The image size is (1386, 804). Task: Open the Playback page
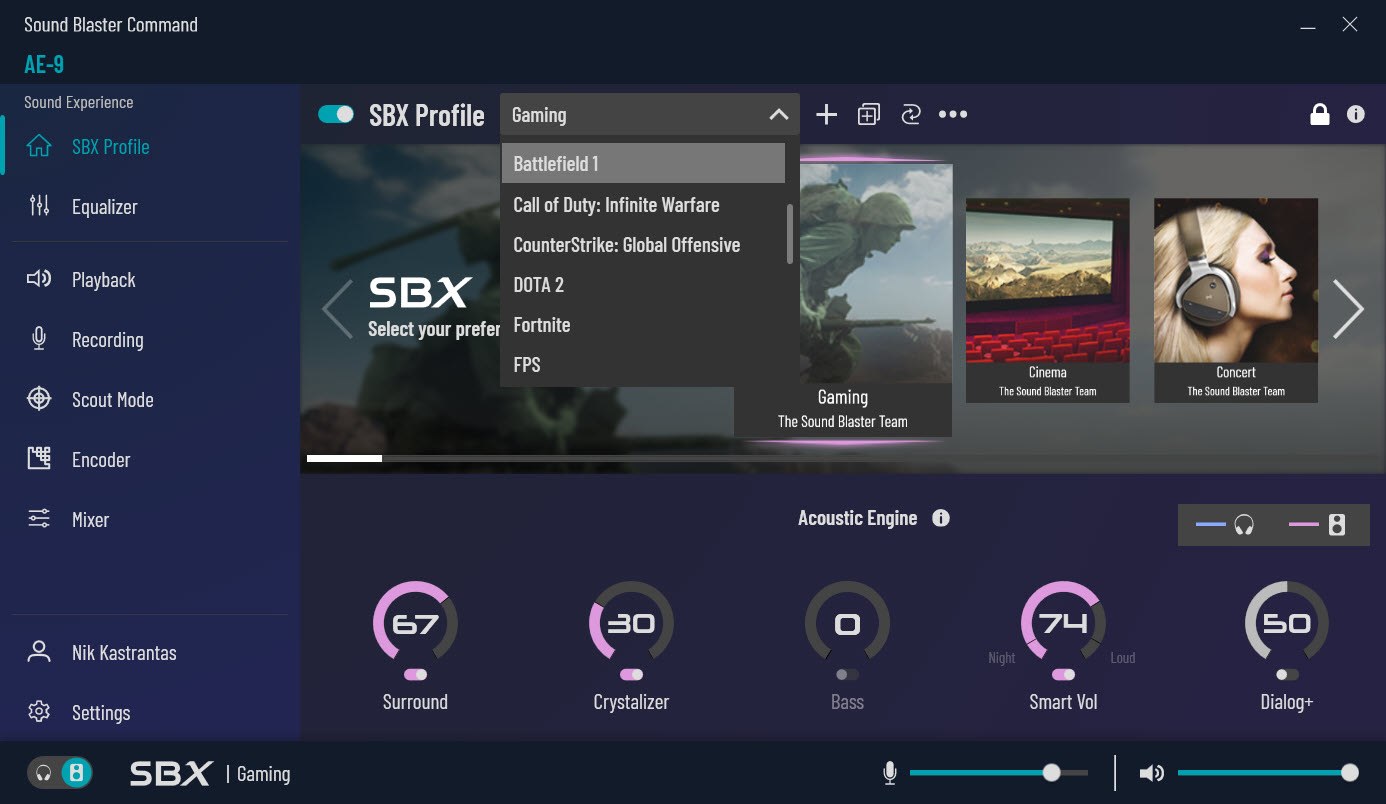tap(104, 280)
